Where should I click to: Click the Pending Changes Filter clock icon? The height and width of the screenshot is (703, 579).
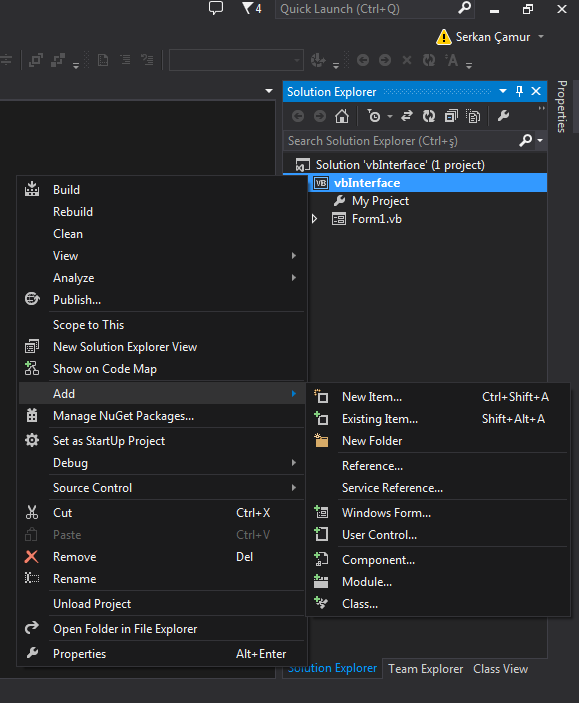pos(374,117)
